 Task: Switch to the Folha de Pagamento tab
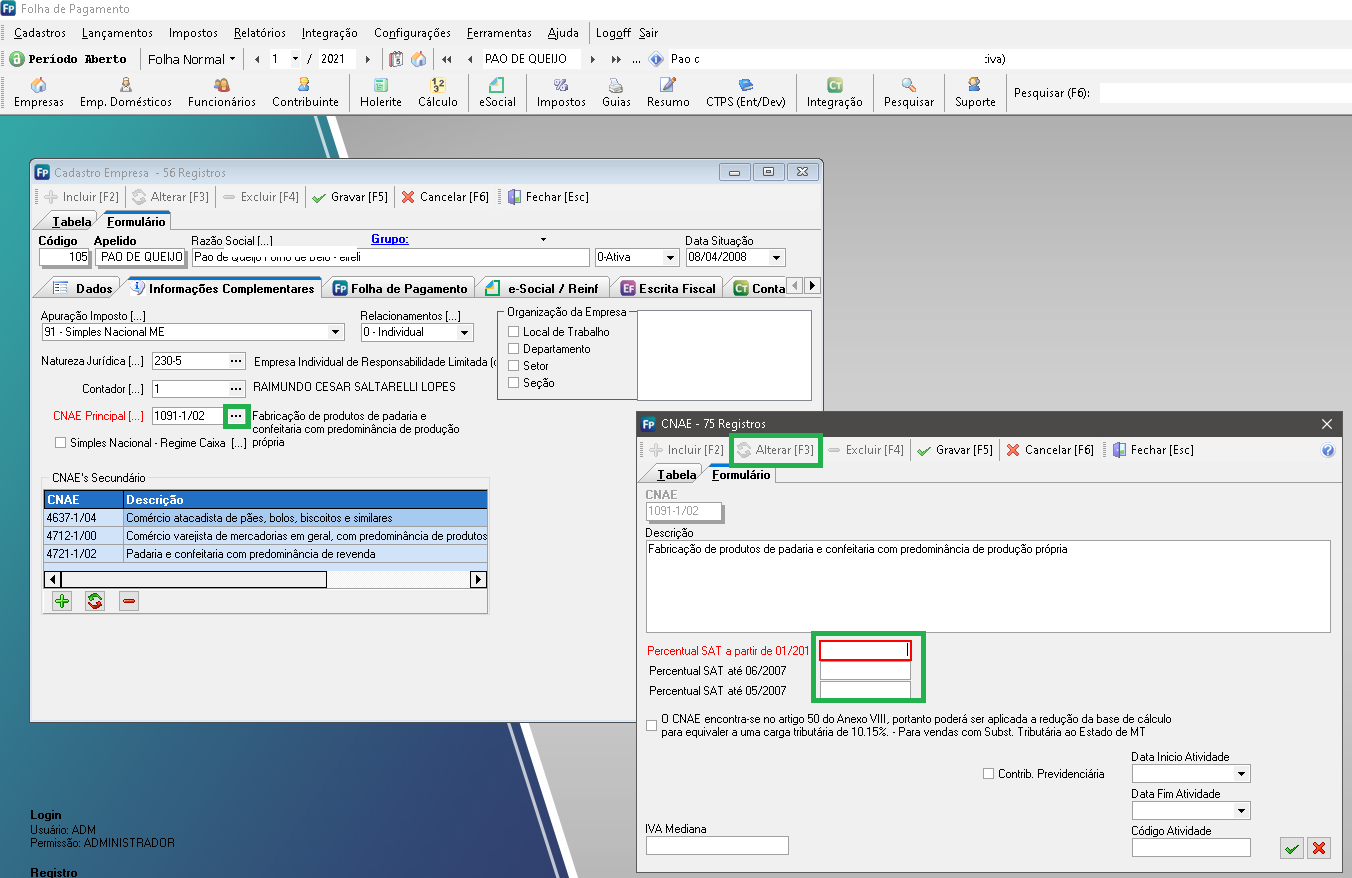[400, 288]
